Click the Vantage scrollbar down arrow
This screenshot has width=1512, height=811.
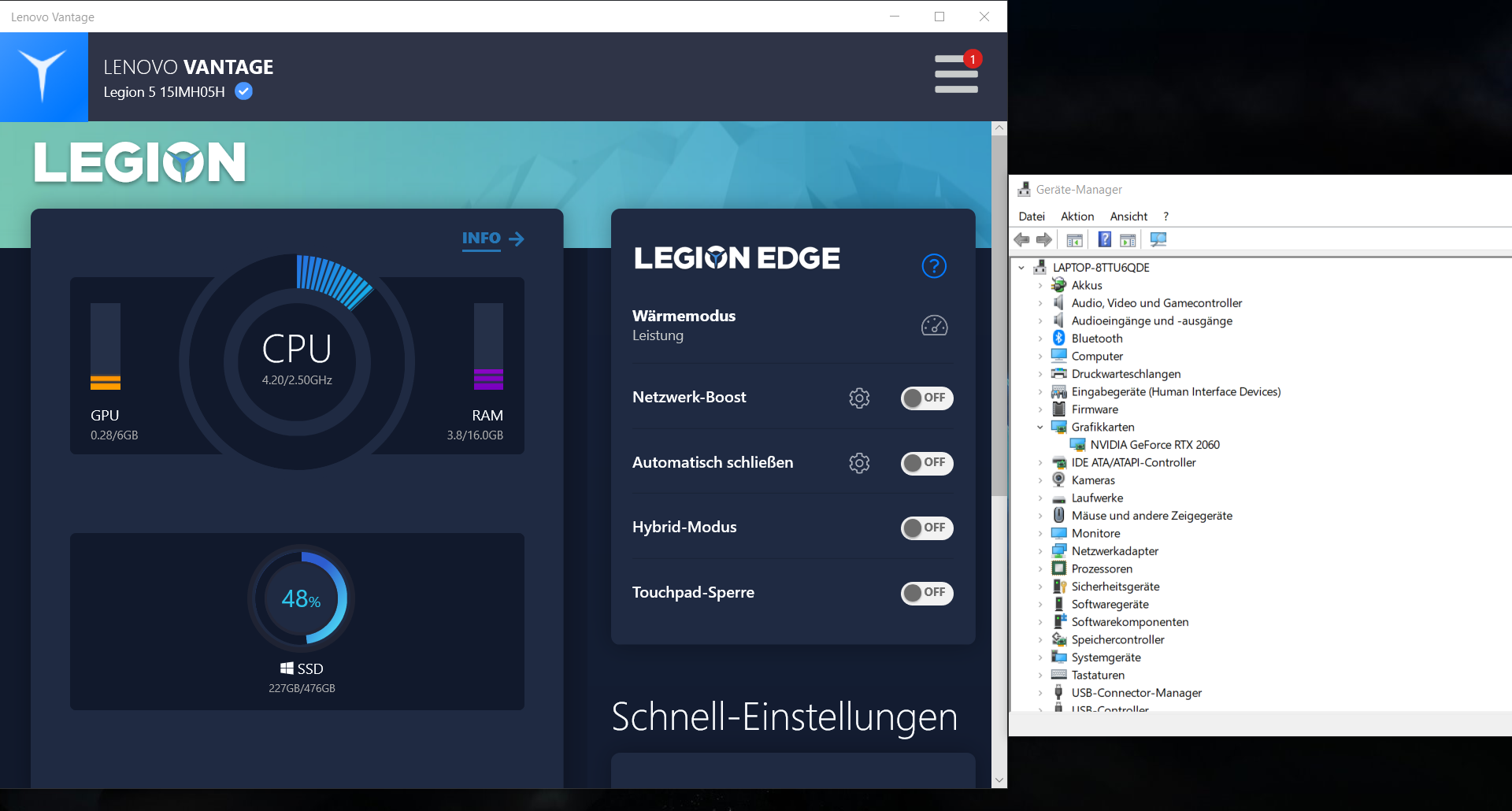(x=999, y=780)
